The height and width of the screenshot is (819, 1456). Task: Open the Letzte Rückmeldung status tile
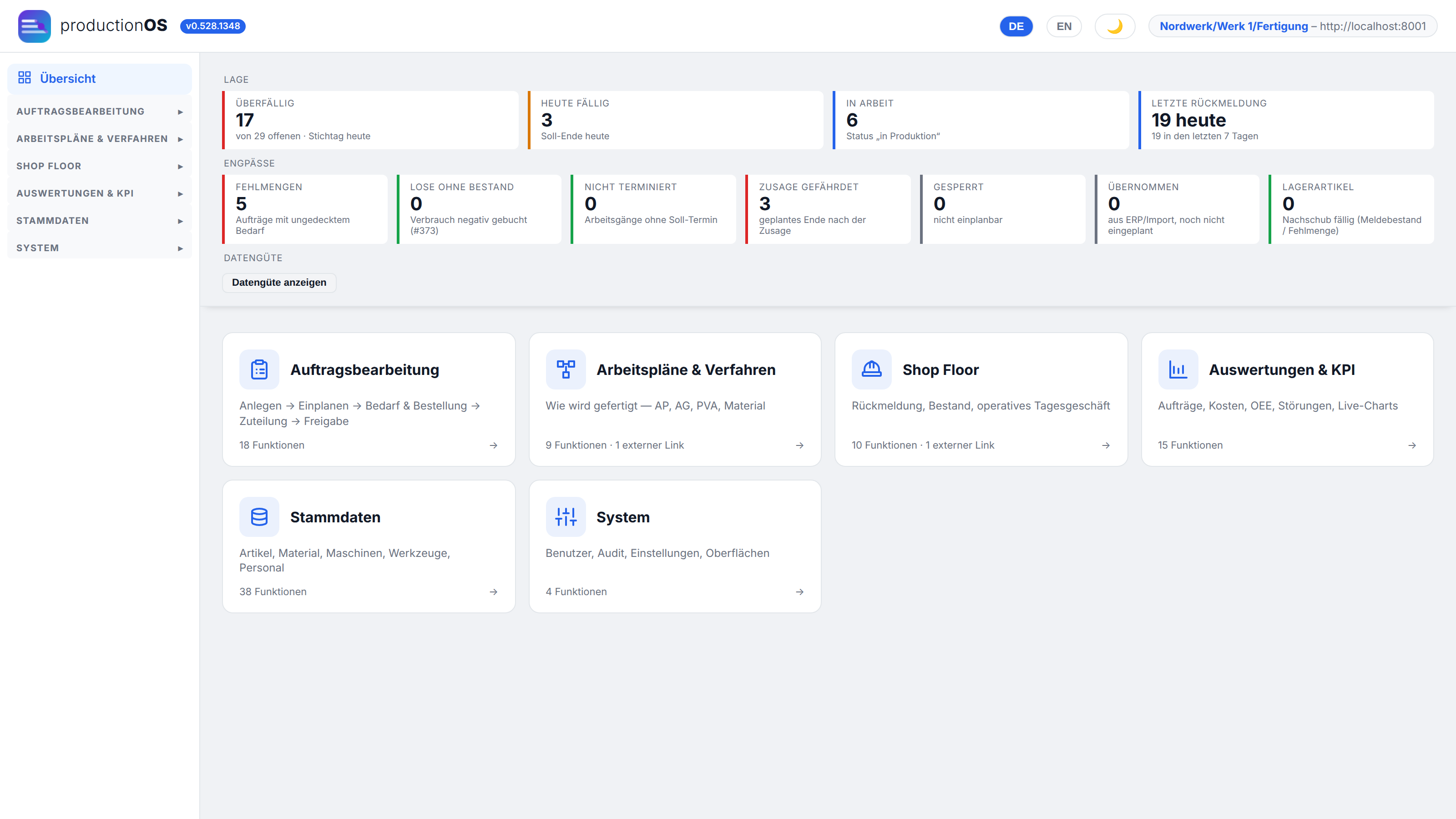click(1286, 120)
